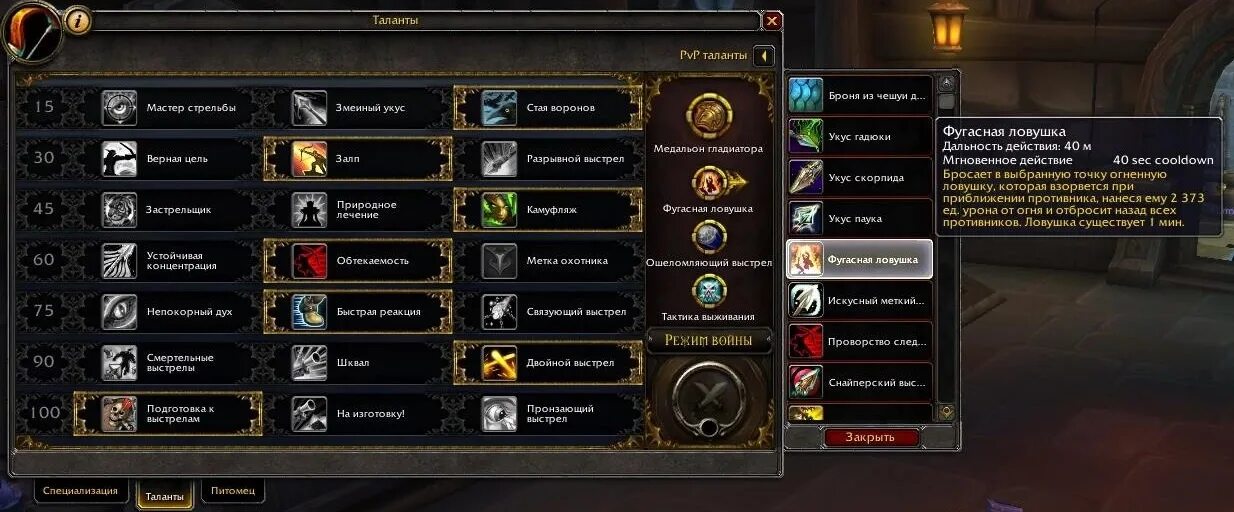Click the PvP list scrollbar up arrow

point(946,82)
